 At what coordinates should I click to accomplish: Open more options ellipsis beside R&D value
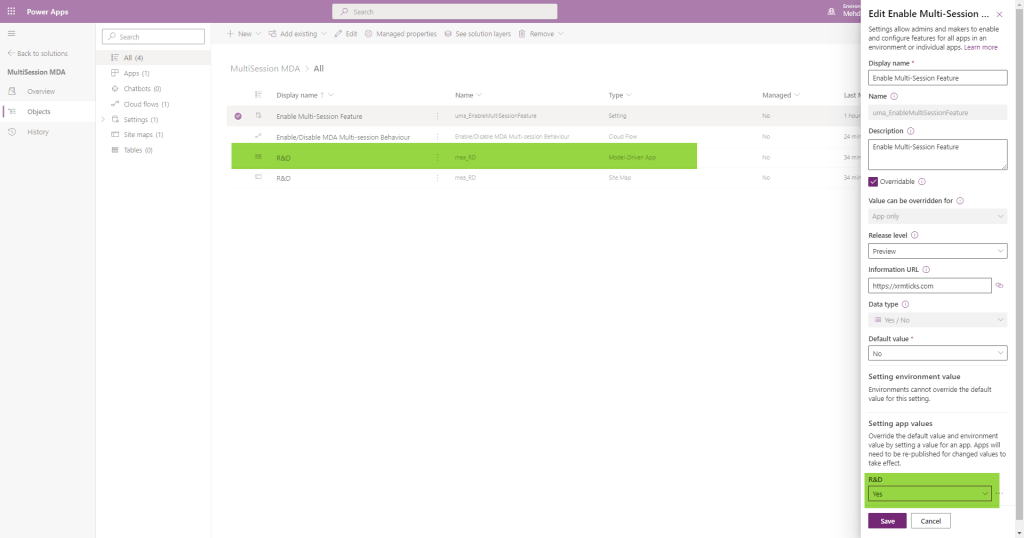pos(999,494)
